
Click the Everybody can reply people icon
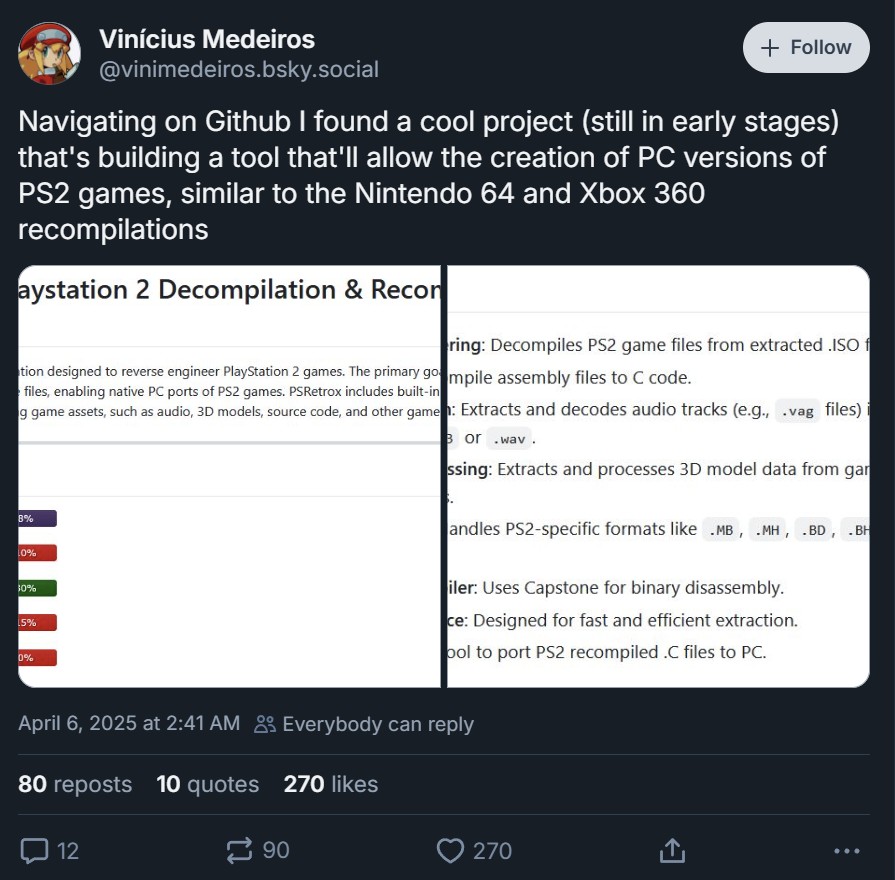pyautogui.click(x=265, y=724)
